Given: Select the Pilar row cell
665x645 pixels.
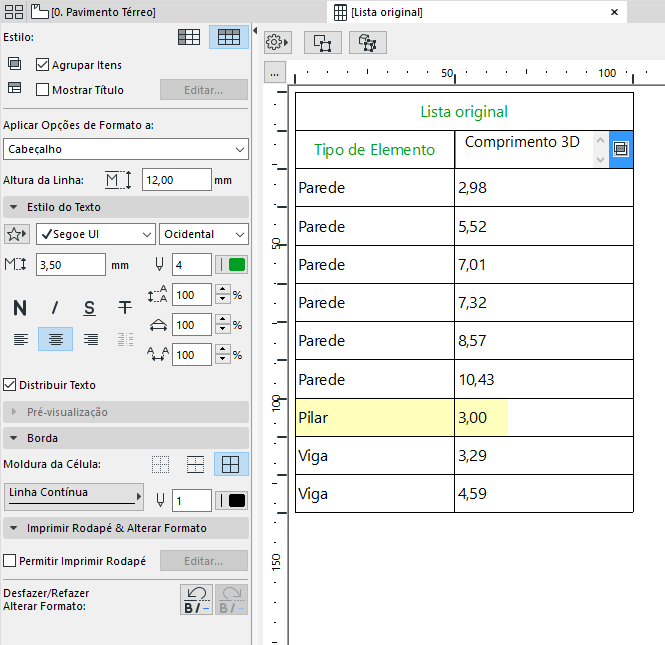Looking at the screenshot, I should click(x=374, y=417).
